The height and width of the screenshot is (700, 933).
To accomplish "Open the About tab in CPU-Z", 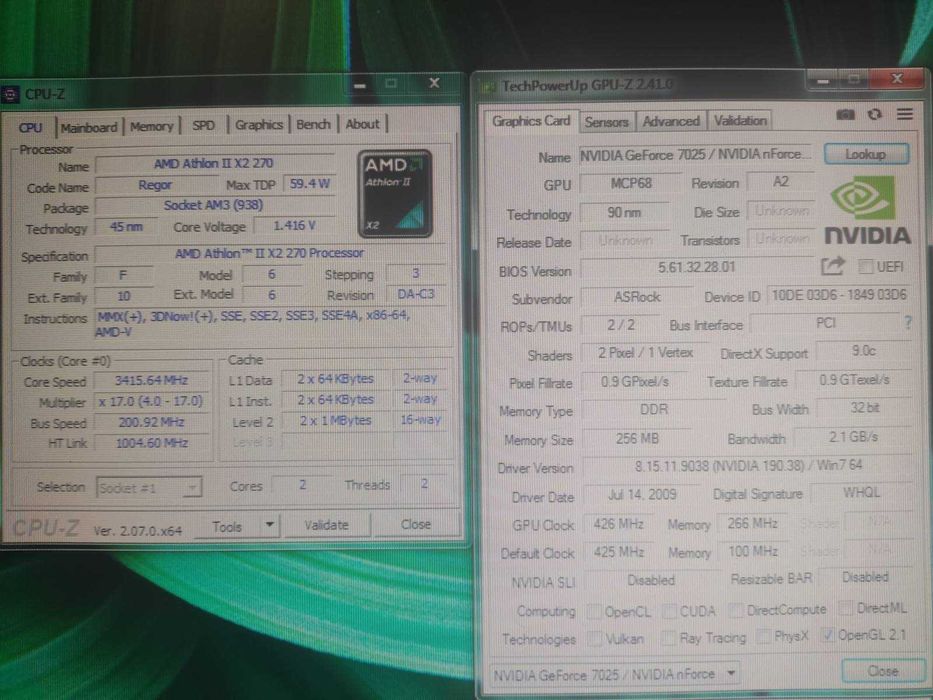I will (362, 124).
